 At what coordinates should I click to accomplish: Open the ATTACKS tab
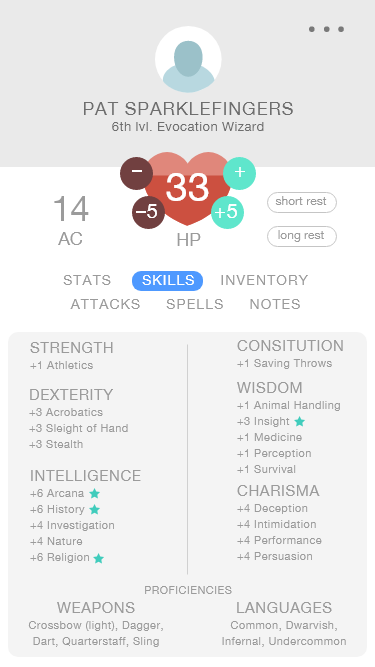[105, 304]
